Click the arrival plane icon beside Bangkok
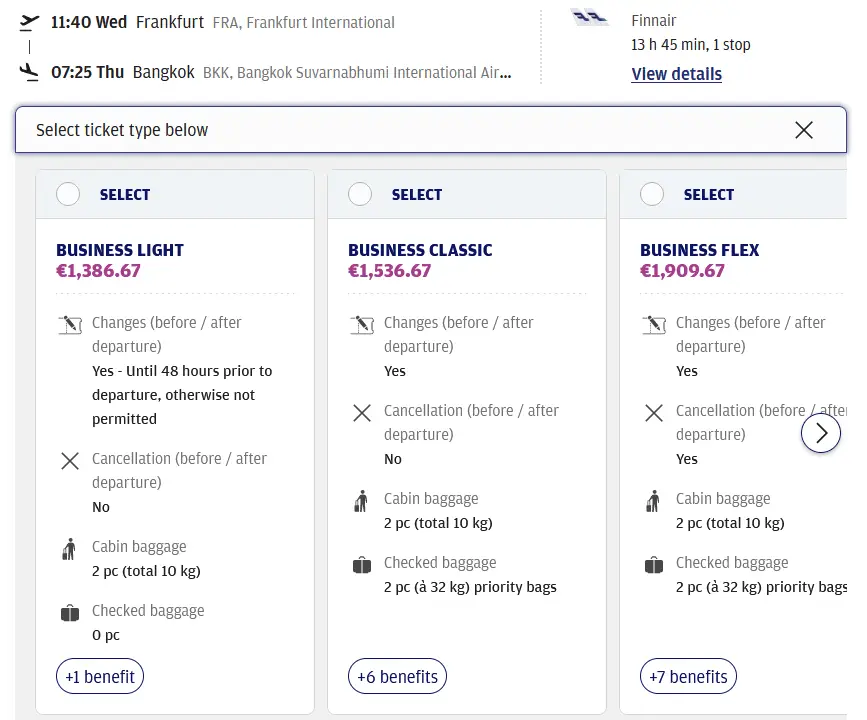Viewport: 867px width, 720px height. click(30, 72)
